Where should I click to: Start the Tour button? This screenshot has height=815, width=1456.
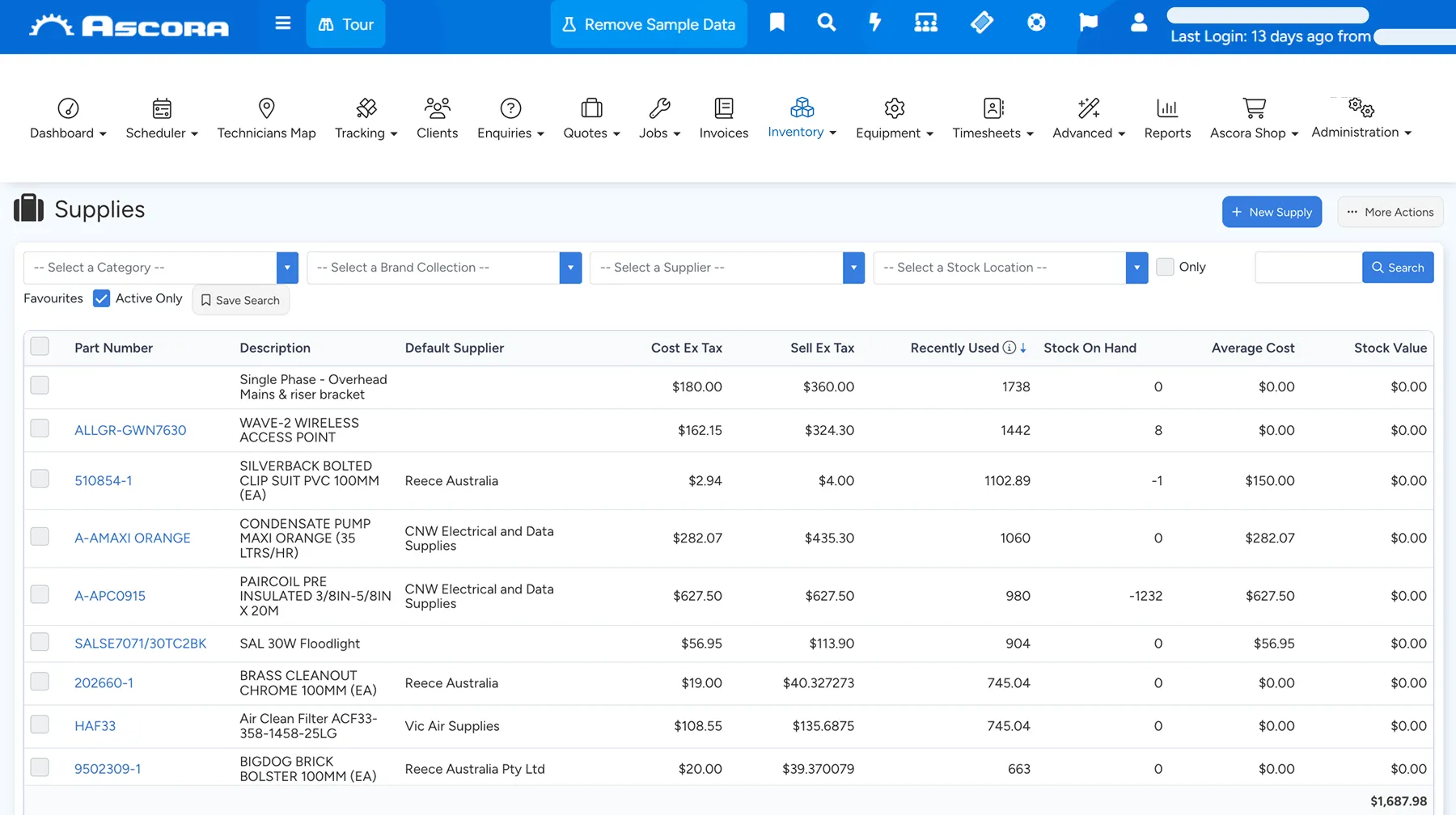point(345,24)
